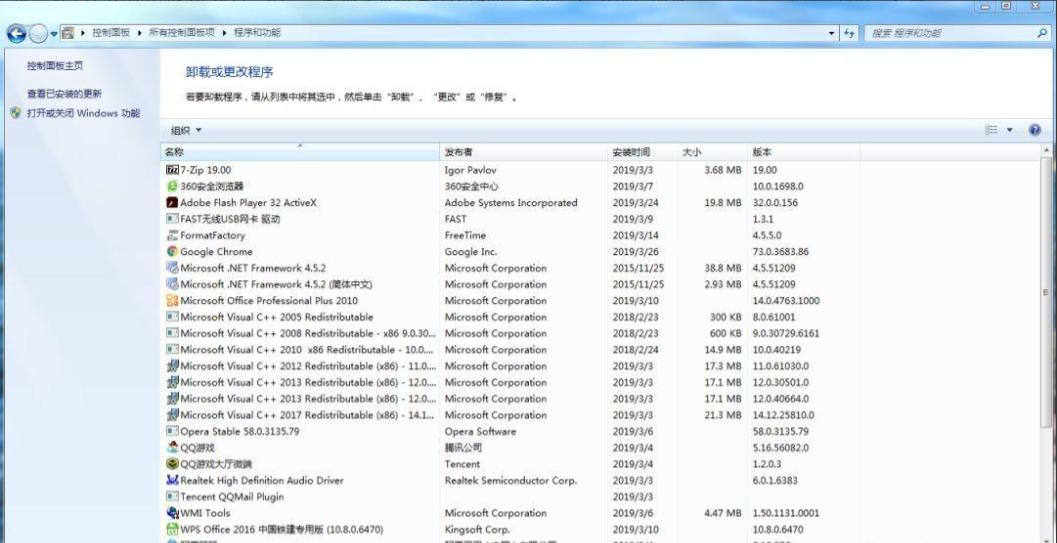Select Visual C++ 2008 Redistributable x86 9.0.30 row
1057x543 pixels.
(x=512, y=333)
